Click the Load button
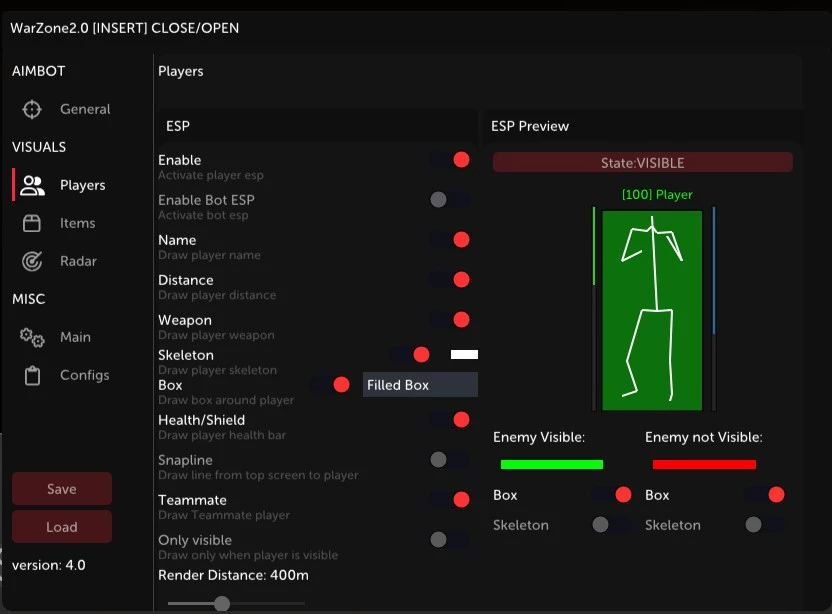The width and height of the screenshot is (832, 614). tap(62, 527)
